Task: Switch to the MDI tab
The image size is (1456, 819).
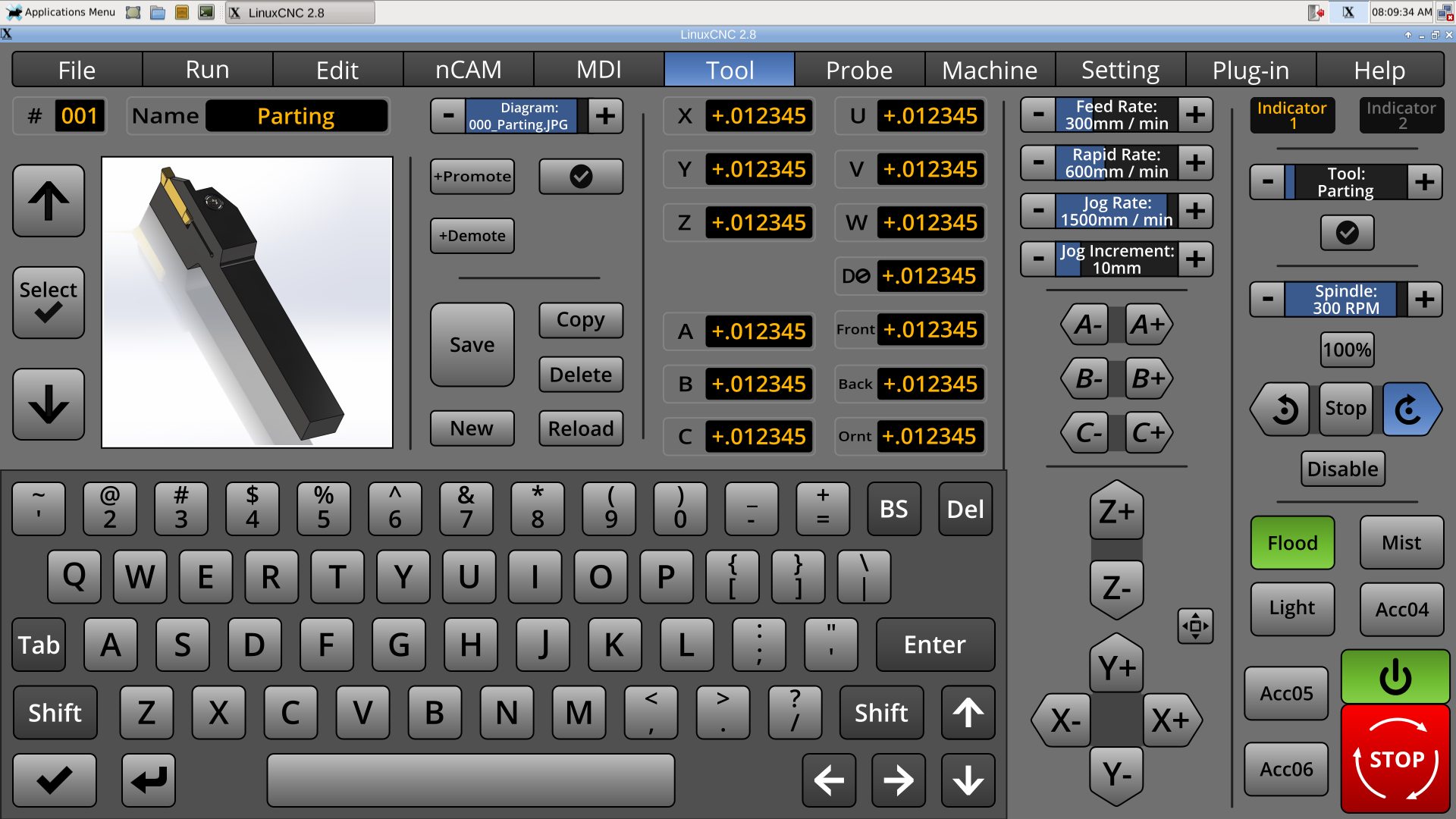Action: 599,70
